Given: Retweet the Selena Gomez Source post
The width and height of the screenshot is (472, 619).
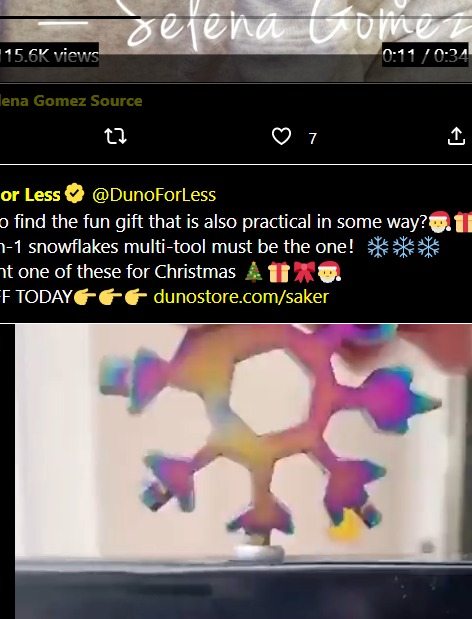Looking at the screenshot, I should click(115, 136).
